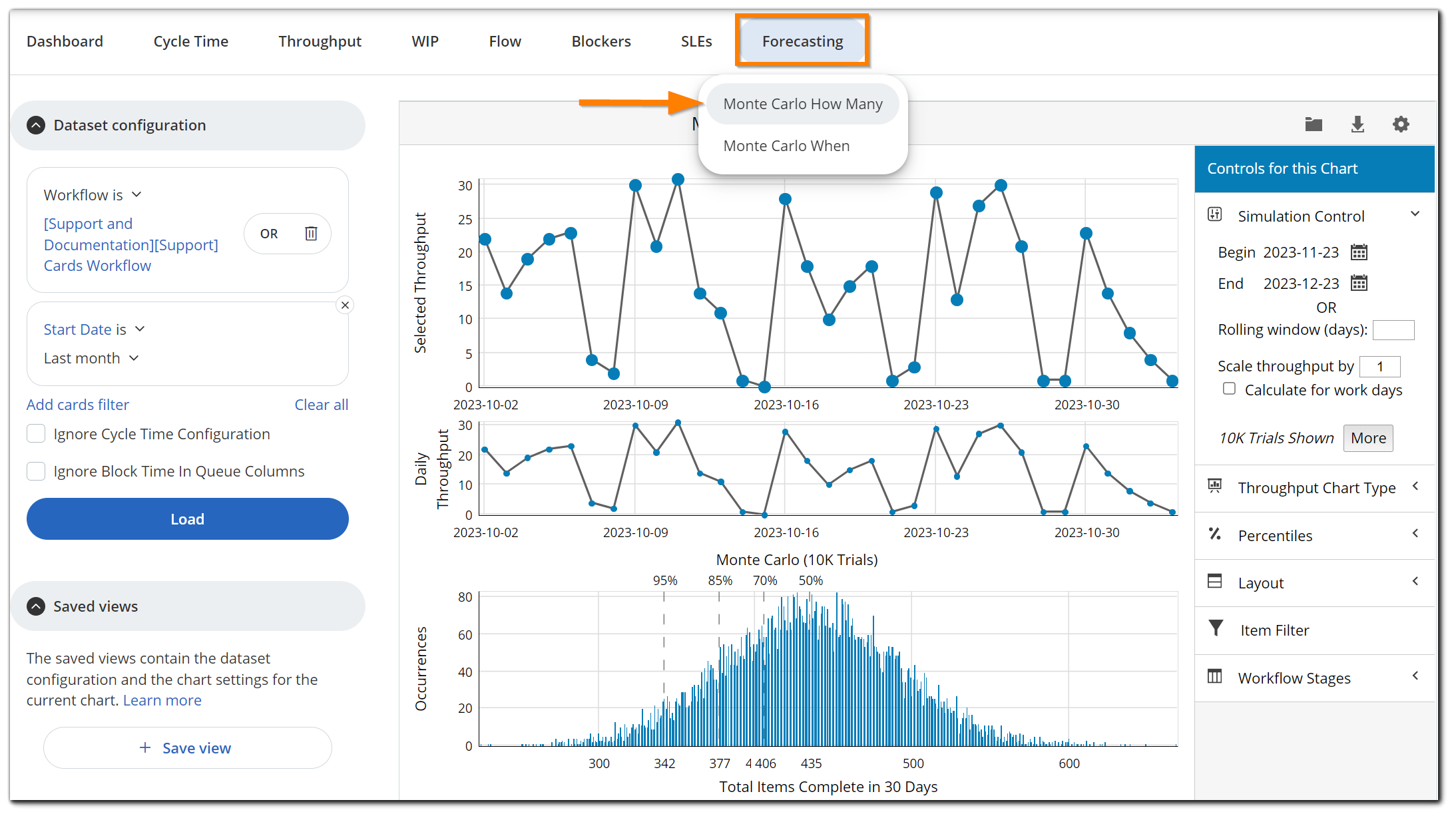Open the Begin date calendar picker
The image size is (1456, 818).
point(1358,252)
